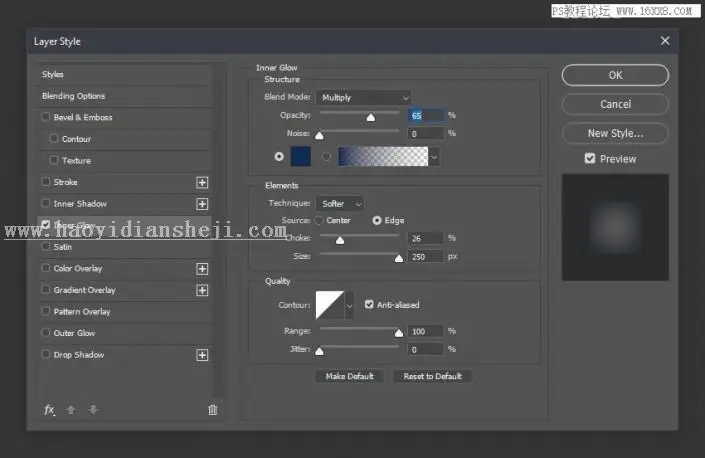Add another Inner Shadow with plus icon
Viewport: 705px width, 458px height.
(202, 204)
